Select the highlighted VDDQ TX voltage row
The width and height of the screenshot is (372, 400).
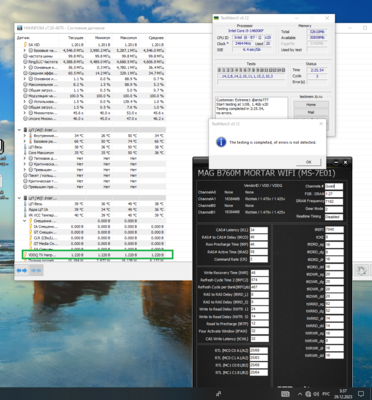pyautogui.click(x=97, y=255)
